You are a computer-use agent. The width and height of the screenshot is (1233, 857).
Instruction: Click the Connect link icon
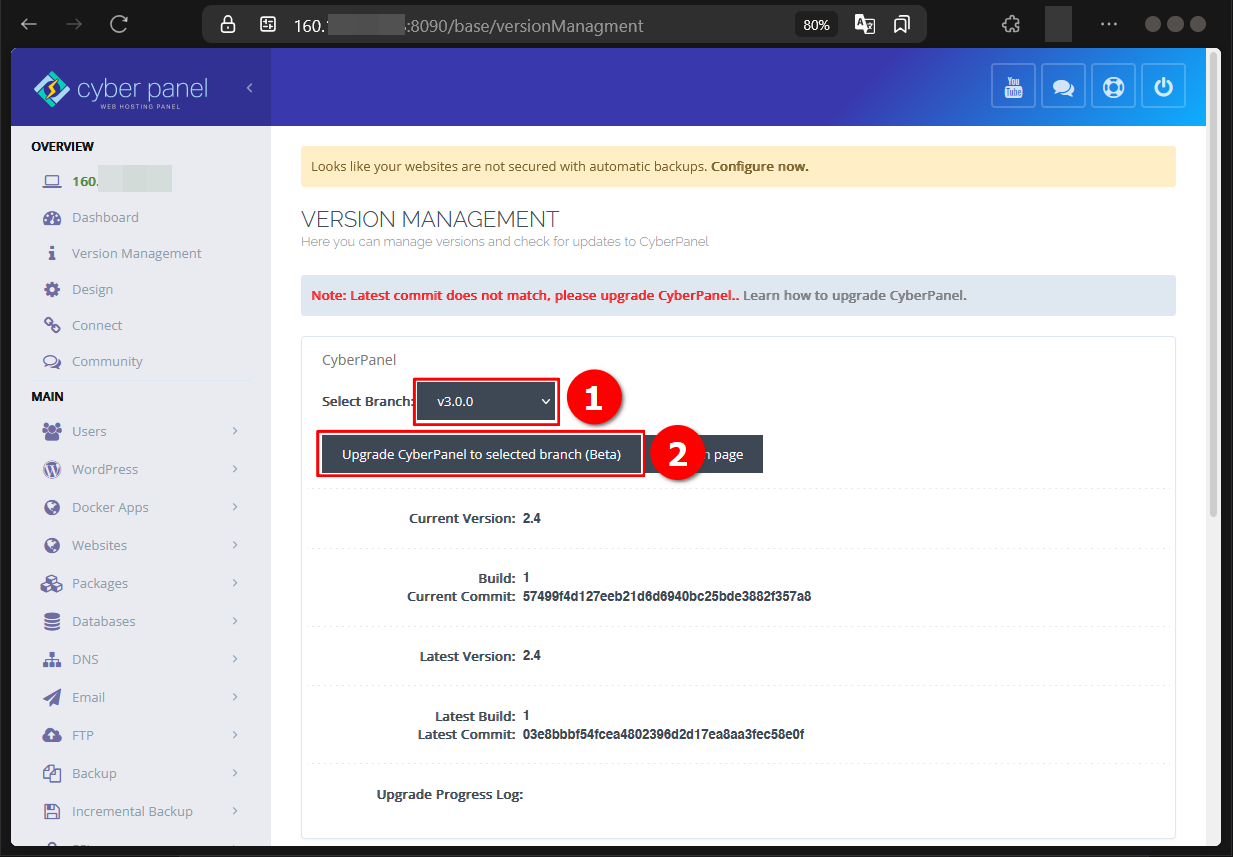coord(52,325)
